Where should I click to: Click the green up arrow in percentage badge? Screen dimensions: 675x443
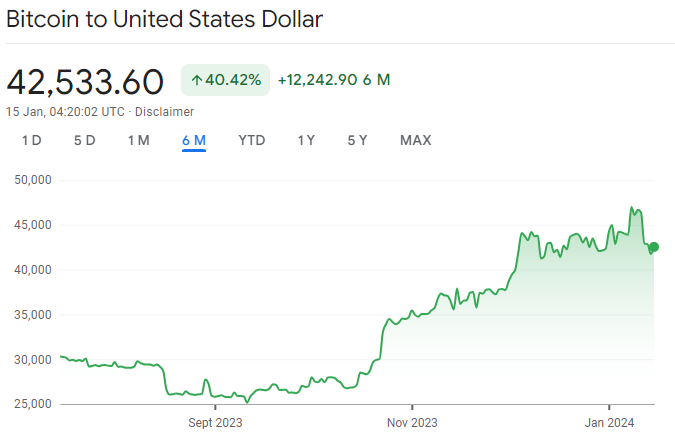[x=197, y=80]
